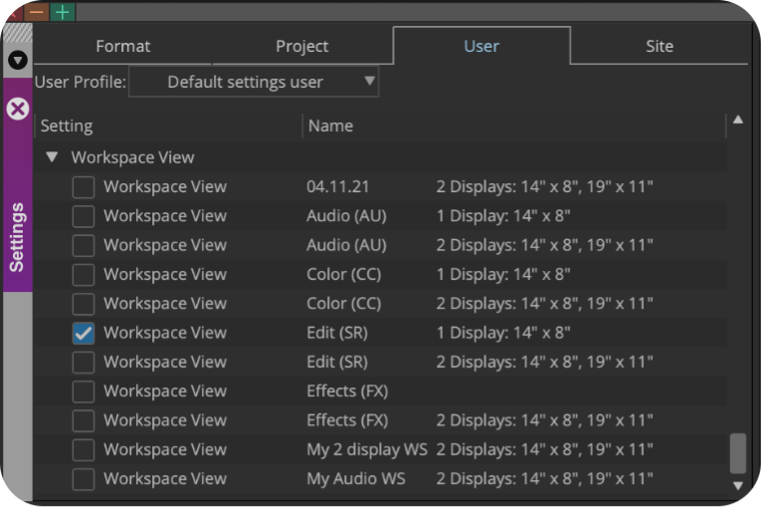Uncheck the Edit (SR) 1 Display workspace
Screen dimensions: 763x510
point(83,333)
